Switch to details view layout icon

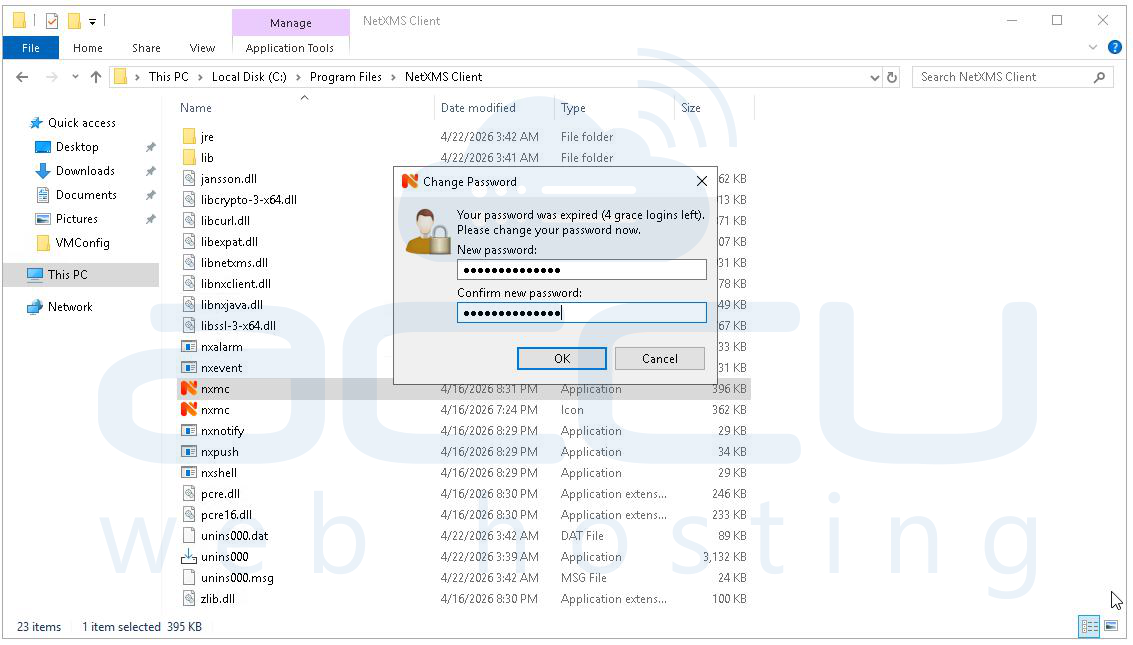1089,626
